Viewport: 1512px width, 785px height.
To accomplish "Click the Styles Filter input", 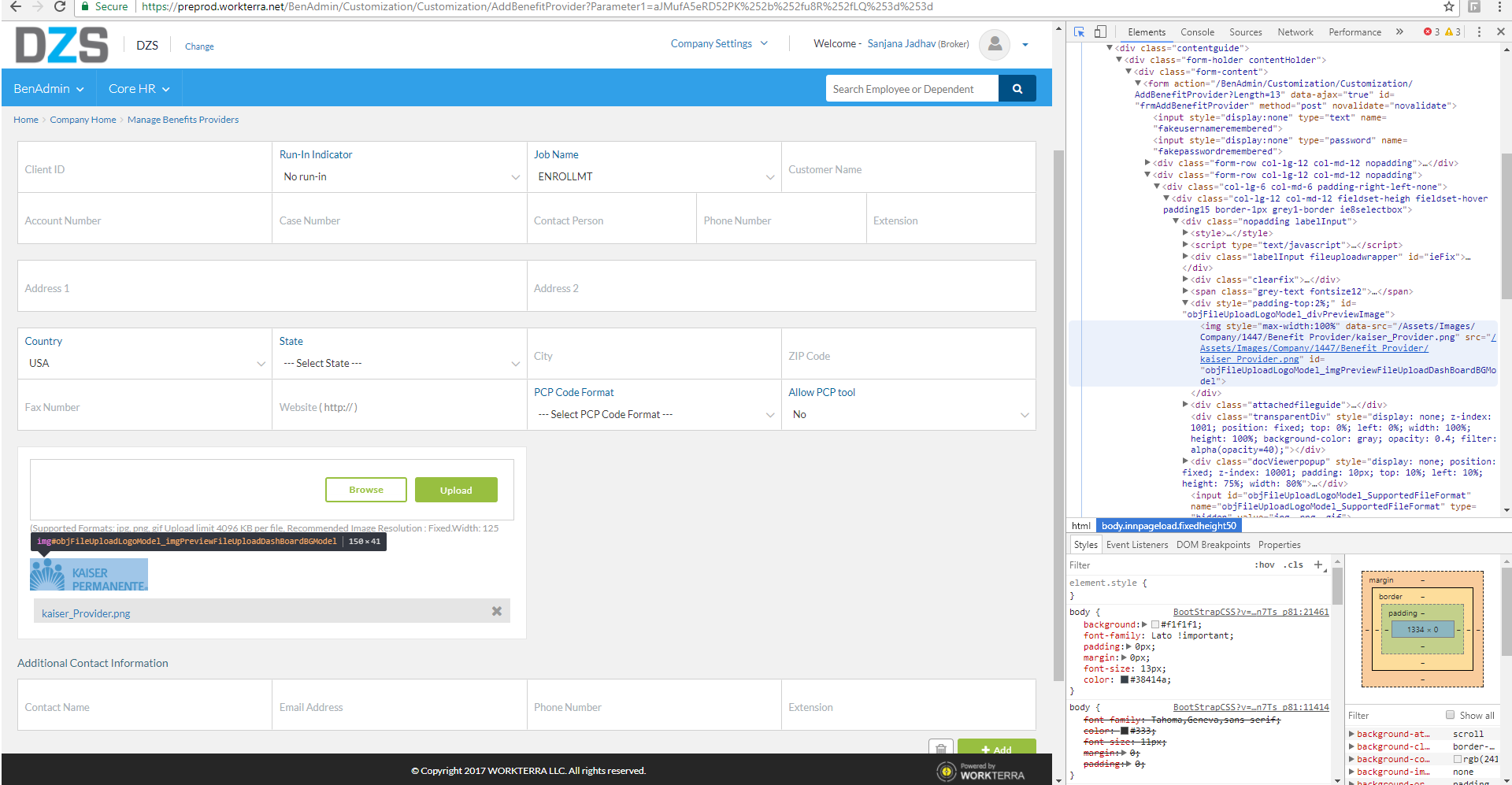I will (1158, 565).
